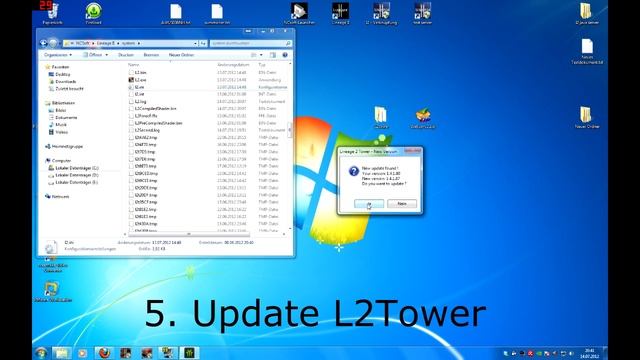Open Netzwerk in the navigation pane
The height and width of the screenshot is (360, 640).
coord(60,196)
